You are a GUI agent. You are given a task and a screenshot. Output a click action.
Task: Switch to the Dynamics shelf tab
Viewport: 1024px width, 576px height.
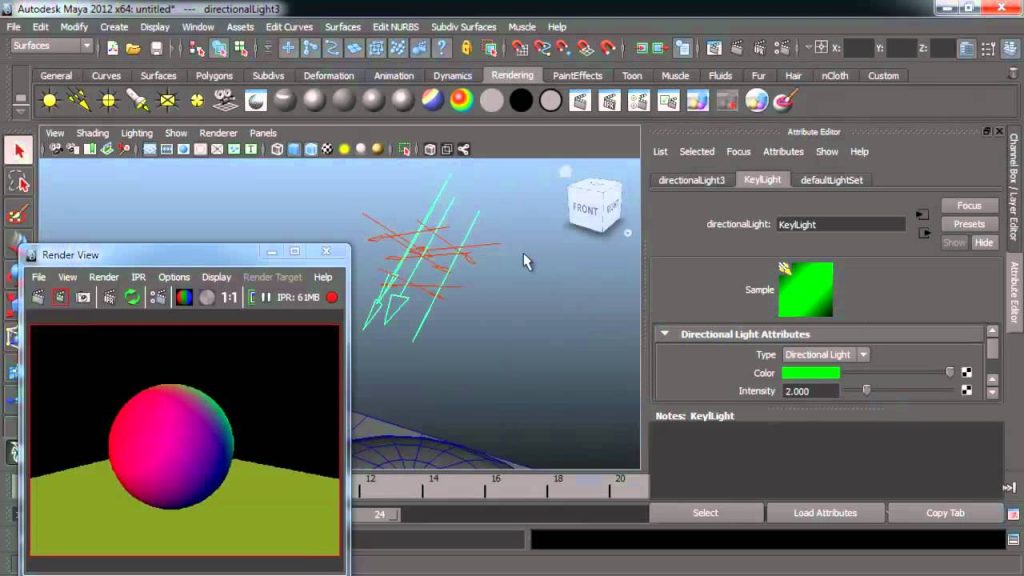pyautogui.click(x=452, y=76)
